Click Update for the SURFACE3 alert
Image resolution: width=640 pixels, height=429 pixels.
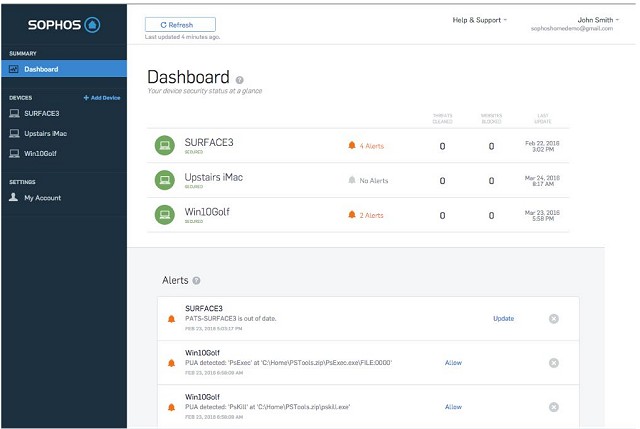503,319
